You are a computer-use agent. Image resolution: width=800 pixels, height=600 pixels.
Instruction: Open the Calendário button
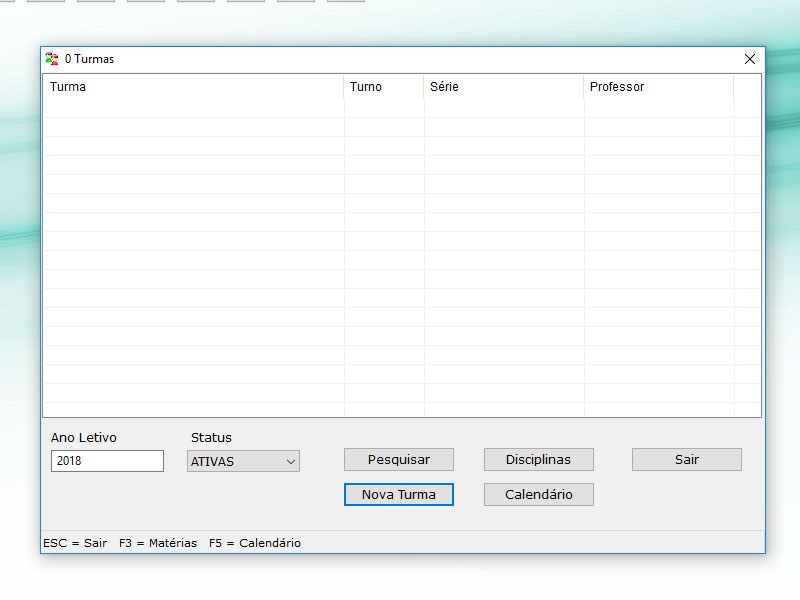[x=538, y=495]
